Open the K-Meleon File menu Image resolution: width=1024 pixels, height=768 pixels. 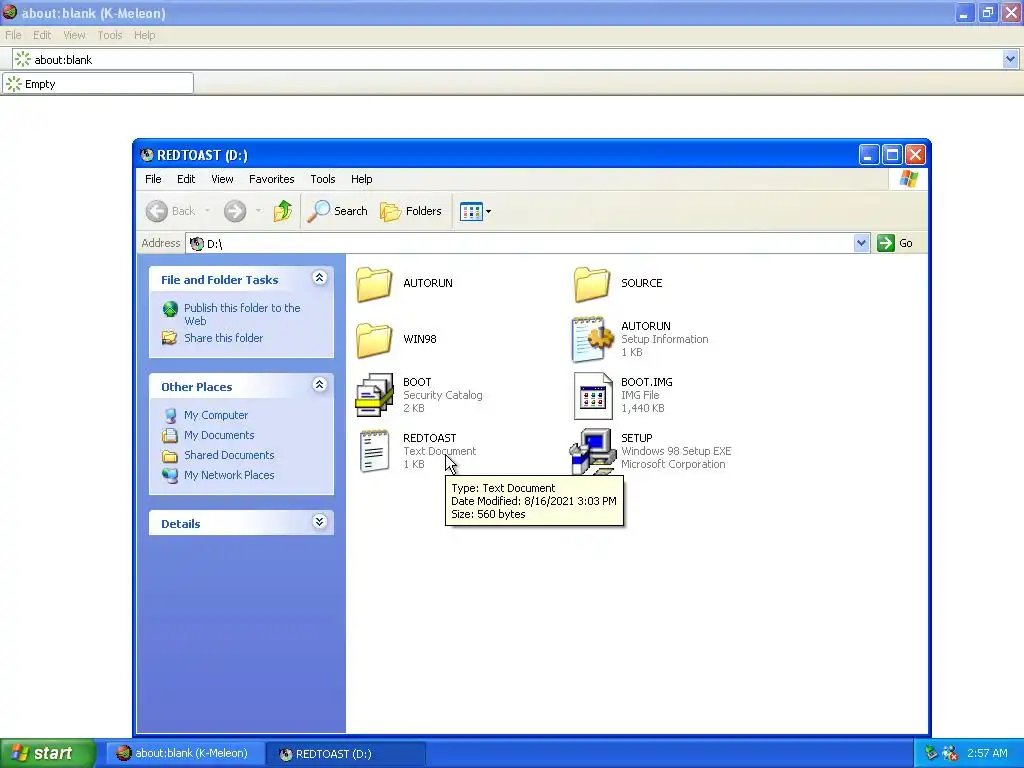pyautogui.click(x=13, y=35)
